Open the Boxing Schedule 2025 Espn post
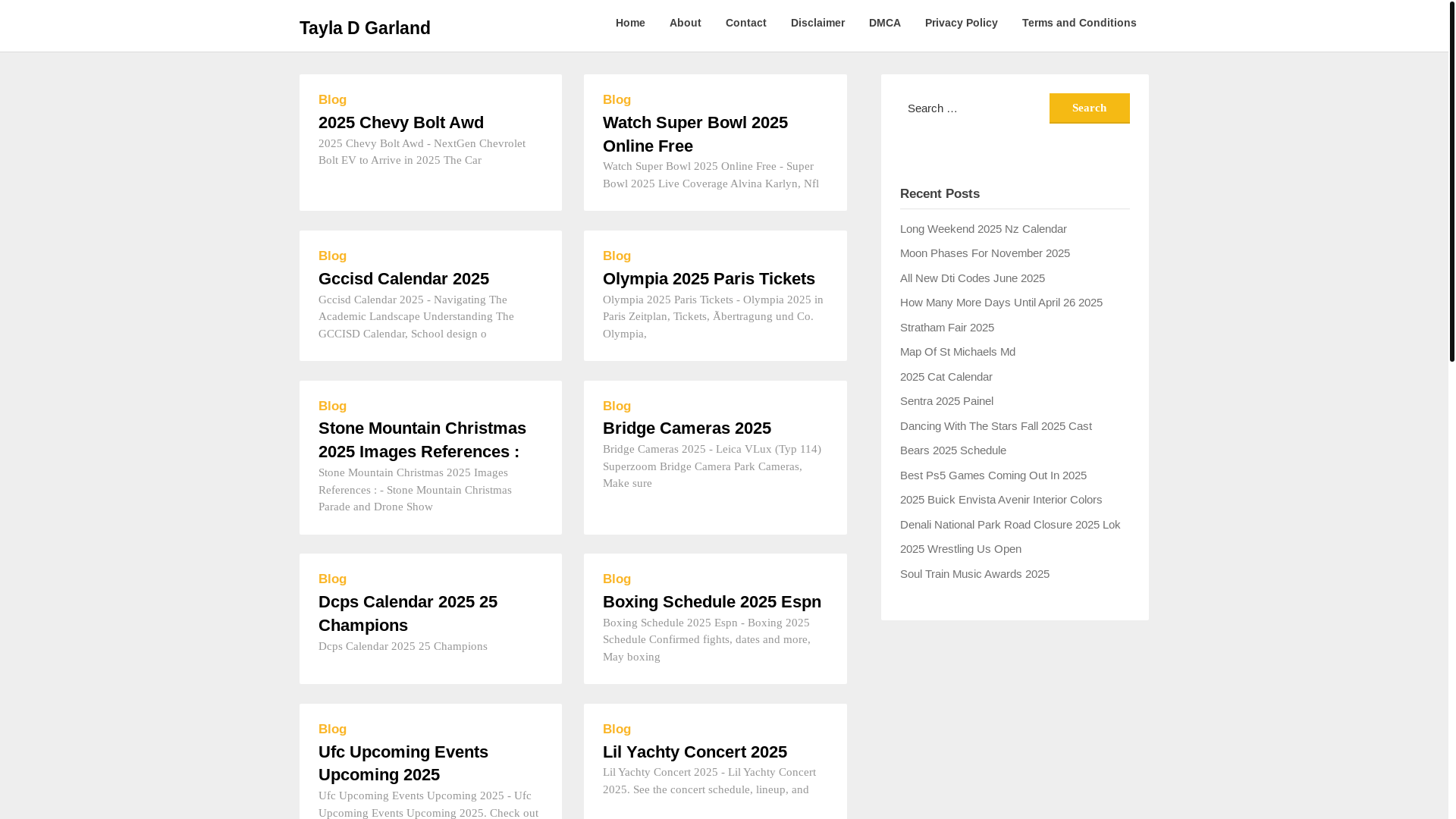The image size is (1456, 819). pos(712,602)
